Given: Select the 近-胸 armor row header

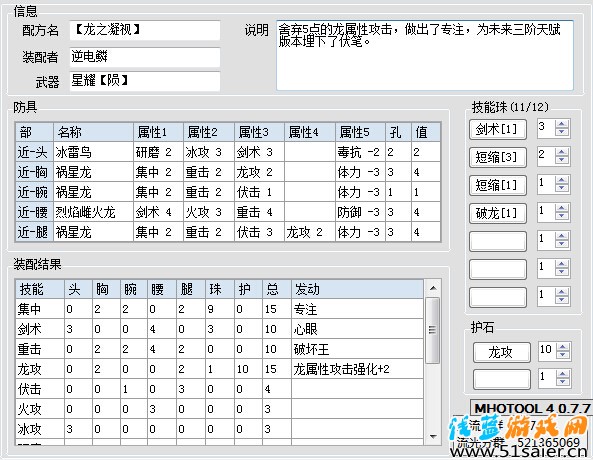Looking at the screenshot, I should coord(34,172).
